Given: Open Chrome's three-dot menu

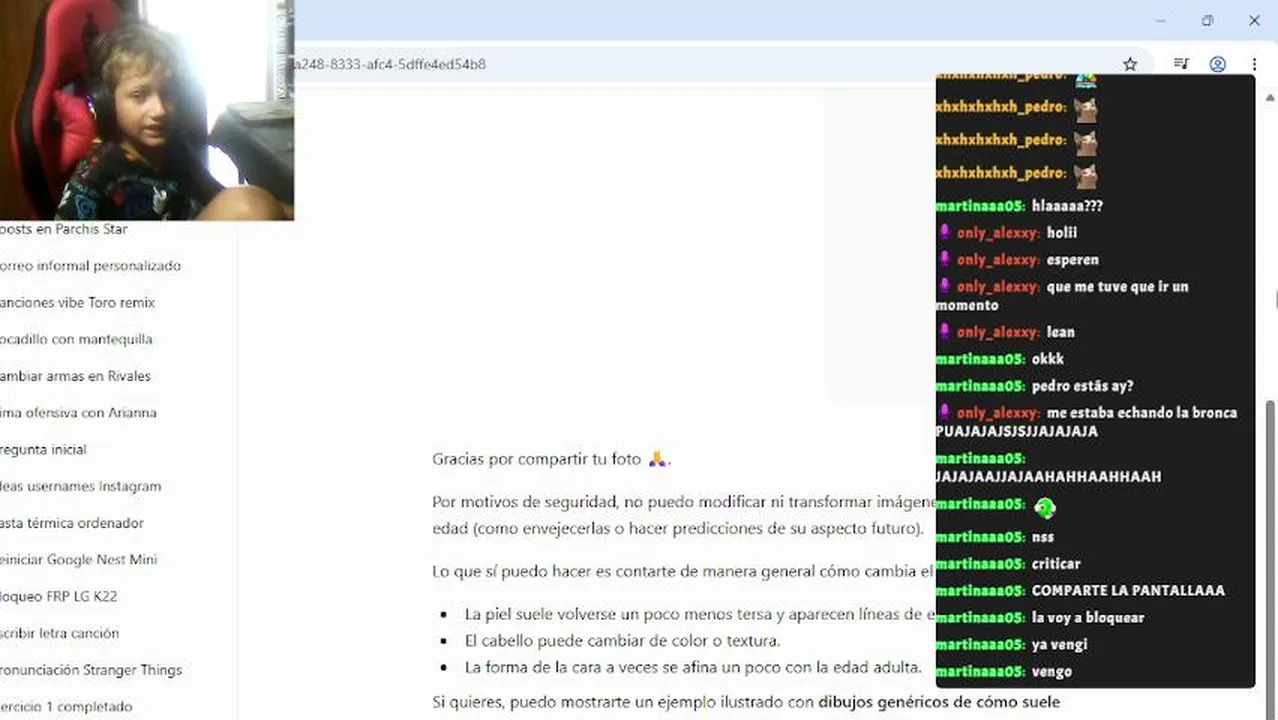Looking at the screenshot, I should tap(1254, 64).
